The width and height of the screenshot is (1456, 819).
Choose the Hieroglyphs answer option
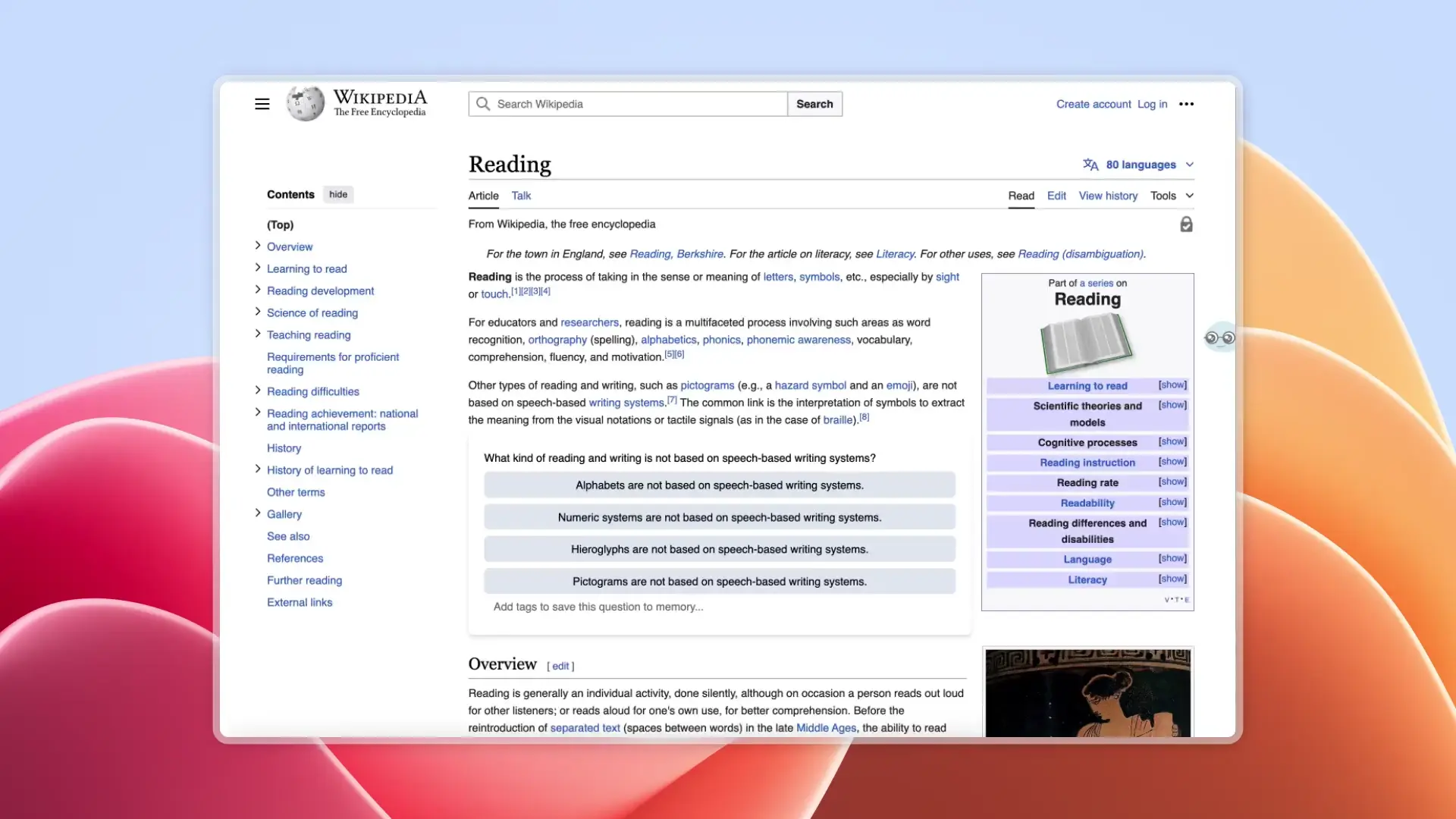[x=720, y=549]
